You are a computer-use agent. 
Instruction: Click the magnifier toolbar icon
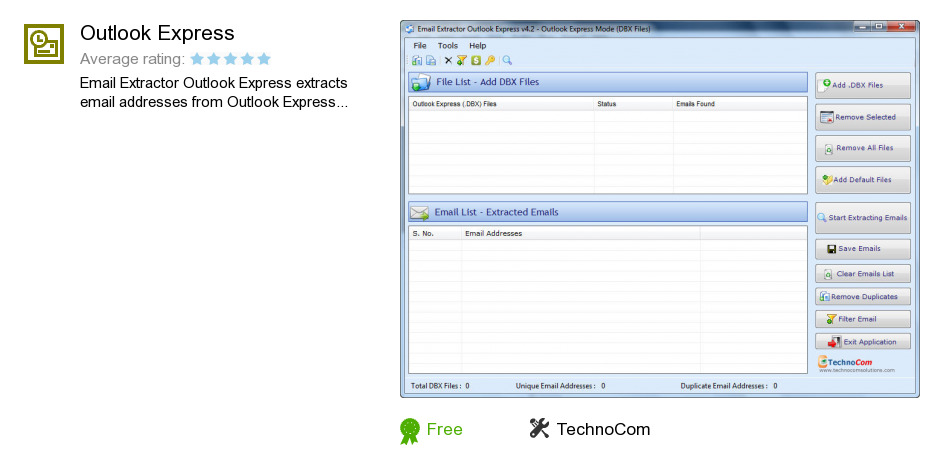pos(507,60)
